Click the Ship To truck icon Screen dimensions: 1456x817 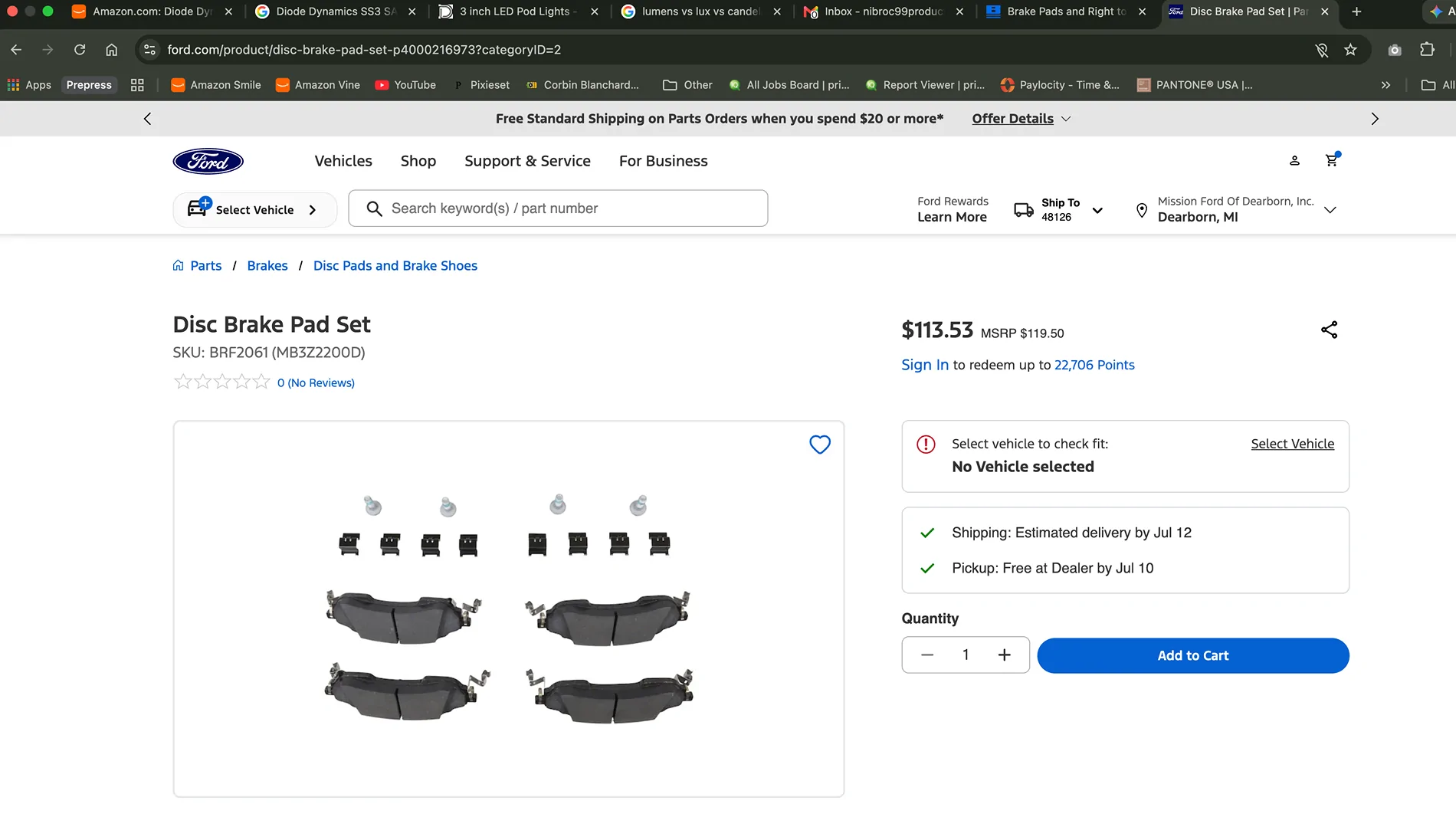click(x=1024, y=210)
